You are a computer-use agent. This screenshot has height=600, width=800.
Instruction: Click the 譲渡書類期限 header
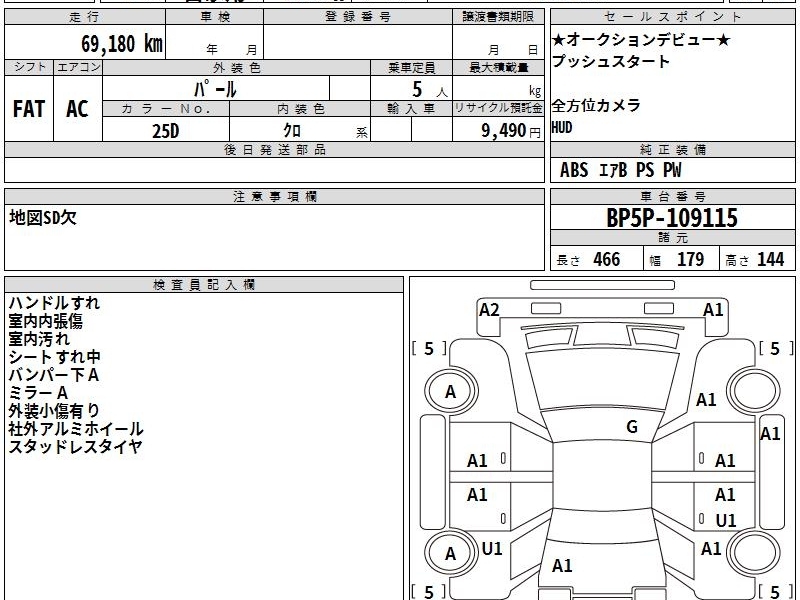tap(498, 16)
